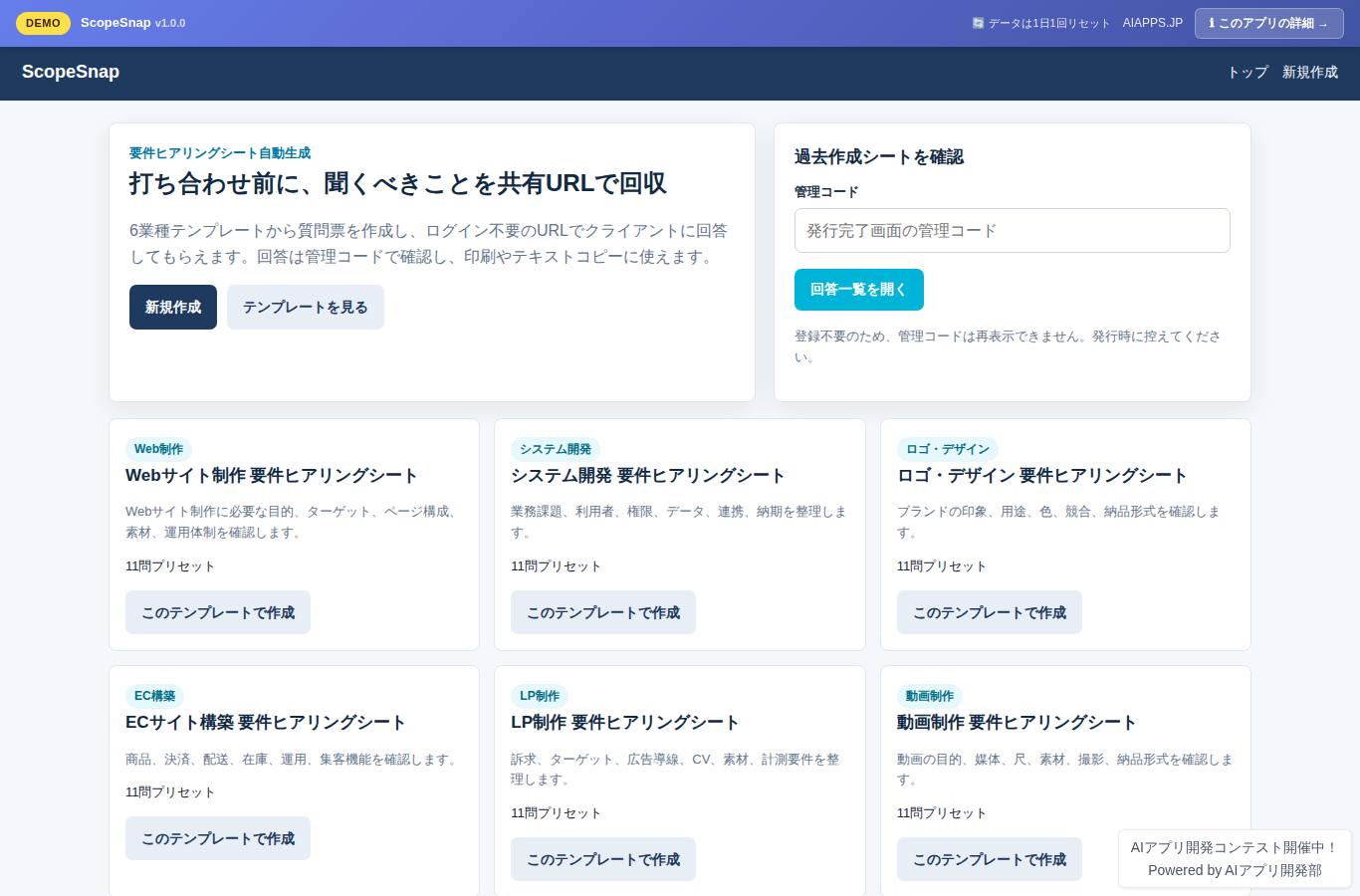The width and height of the screenshot is (1360, 896).
Task: Click the 過去作成シートを確認 heading
Action: coord(879,156)
